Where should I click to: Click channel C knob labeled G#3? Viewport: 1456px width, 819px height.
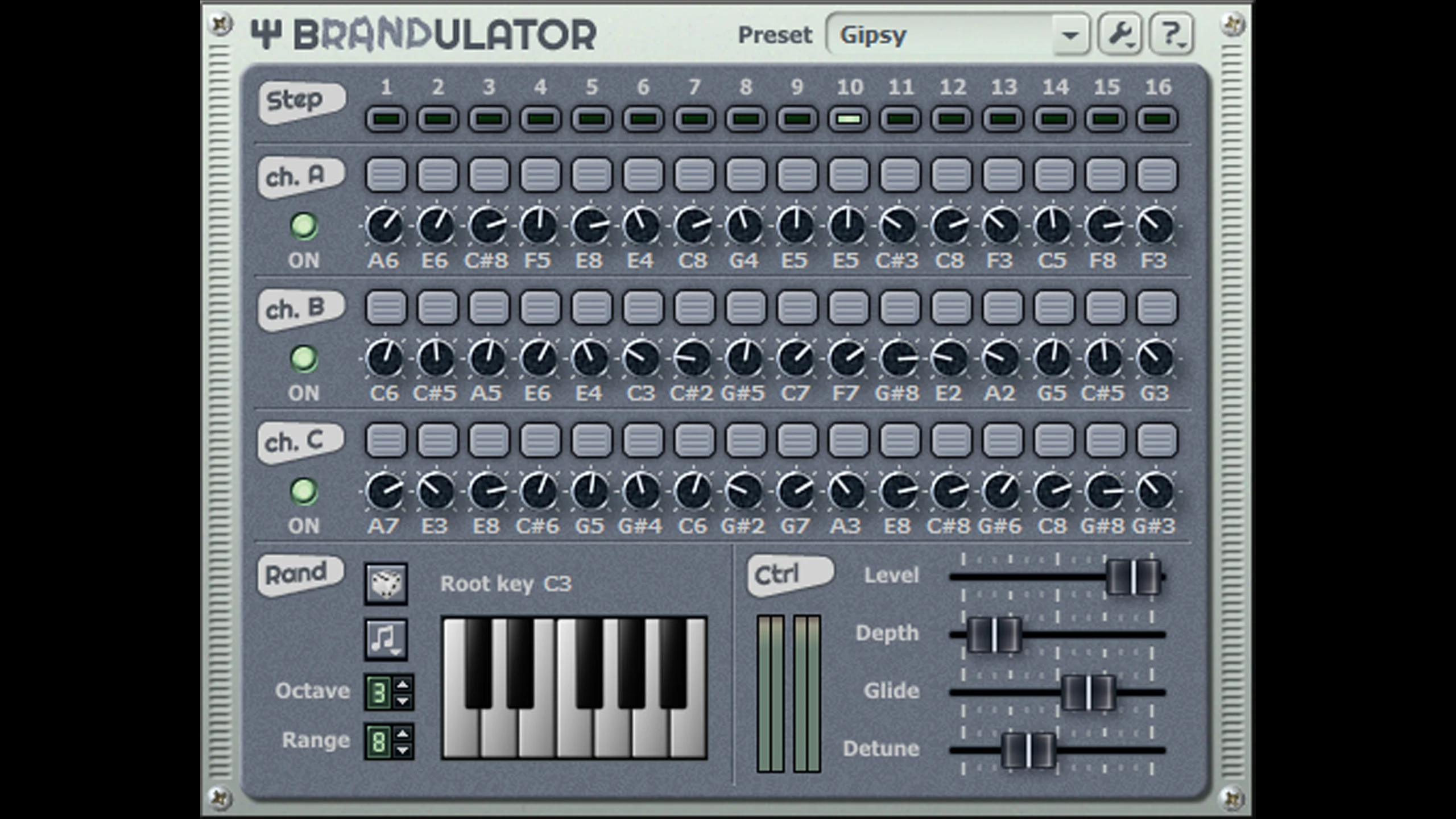(x=1156, y=491)
